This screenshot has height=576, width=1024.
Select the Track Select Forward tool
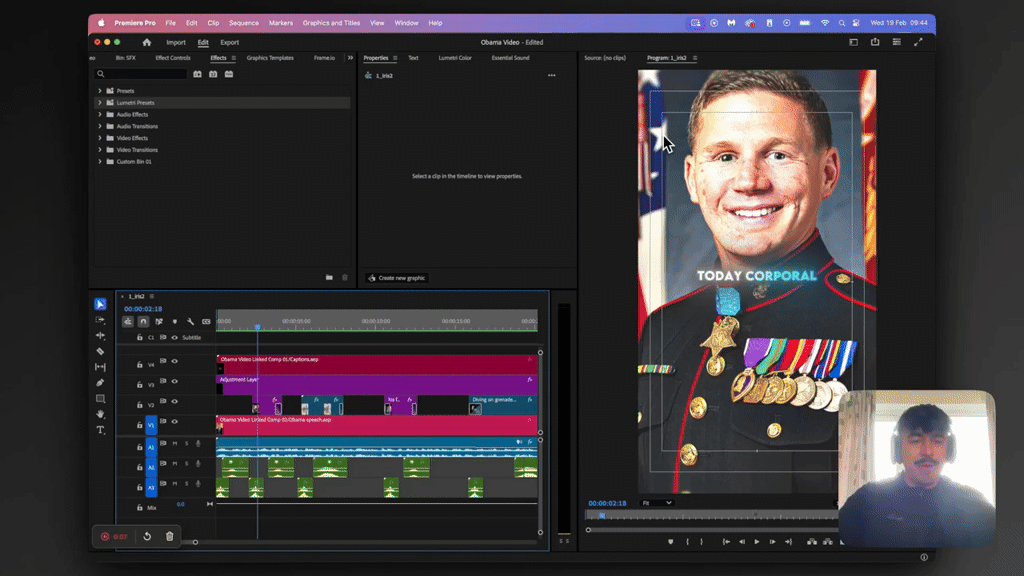(x=100, y=320)
